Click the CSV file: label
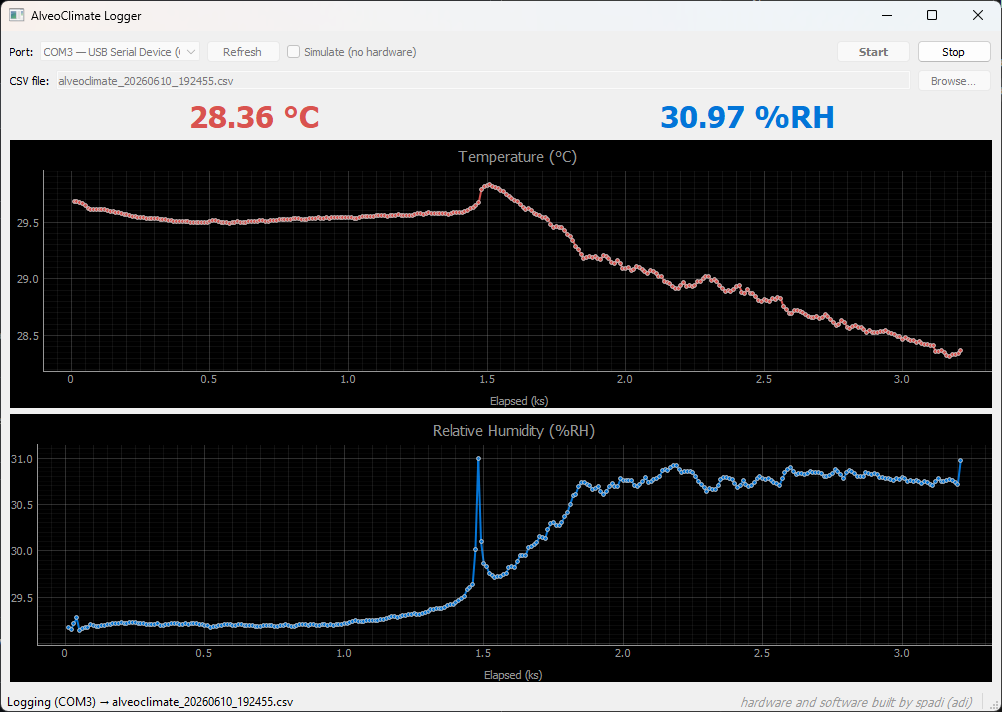Screen dimensions: 1002x712 coord(29,81)
